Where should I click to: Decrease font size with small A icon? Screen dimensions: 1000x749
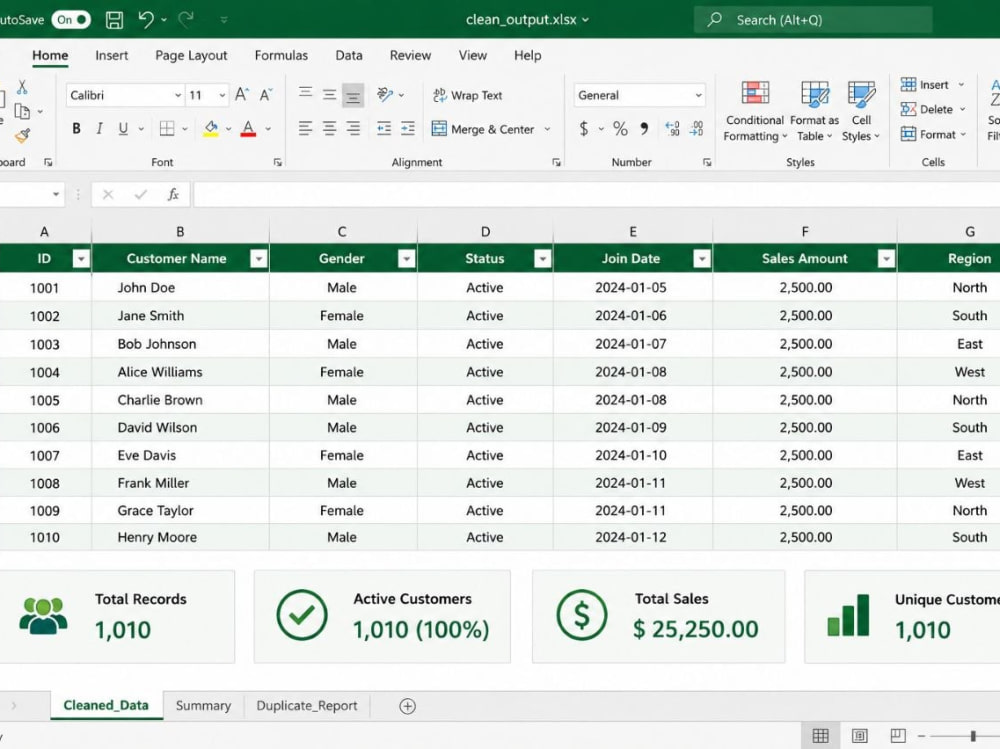click(266, 95)
